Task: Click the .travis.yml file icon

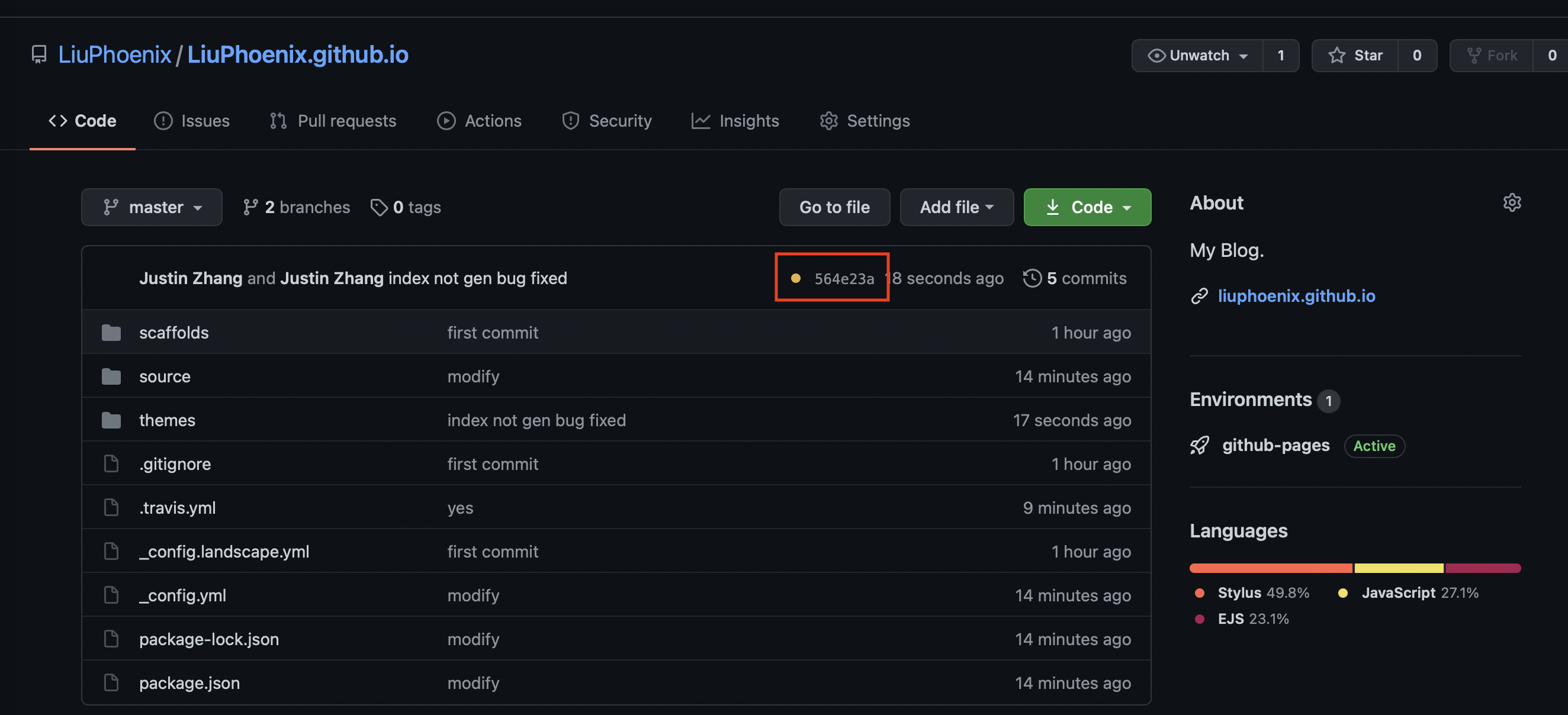Action: pyautogui.click(x=111, y=507)
